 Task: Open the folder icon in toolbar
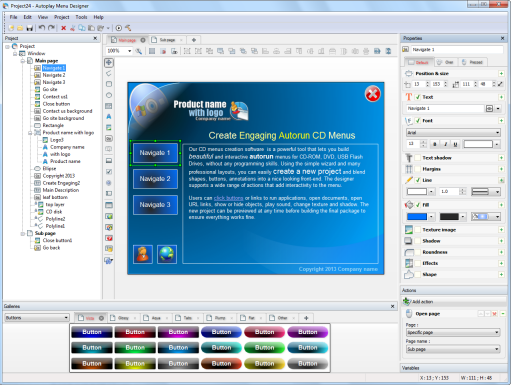click(x=20, y=28)
